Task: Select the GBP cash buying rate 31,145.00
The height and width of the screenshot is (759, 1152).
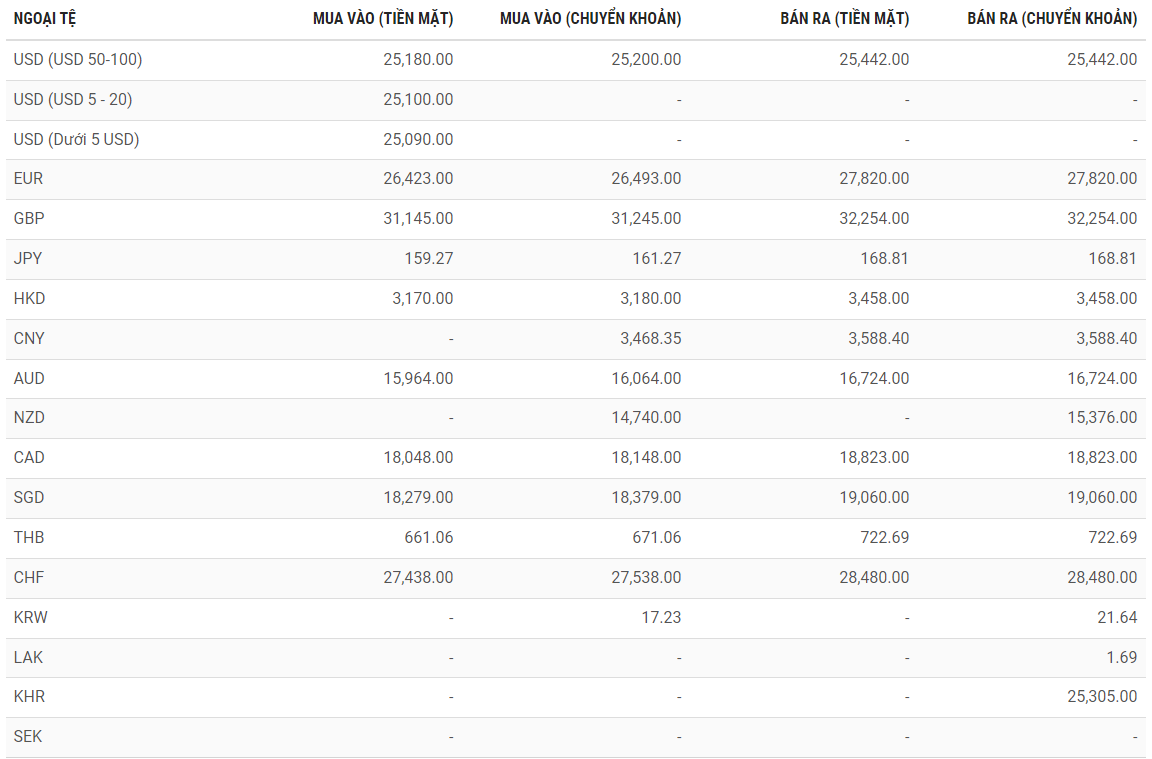Action: tap(418, 219)
